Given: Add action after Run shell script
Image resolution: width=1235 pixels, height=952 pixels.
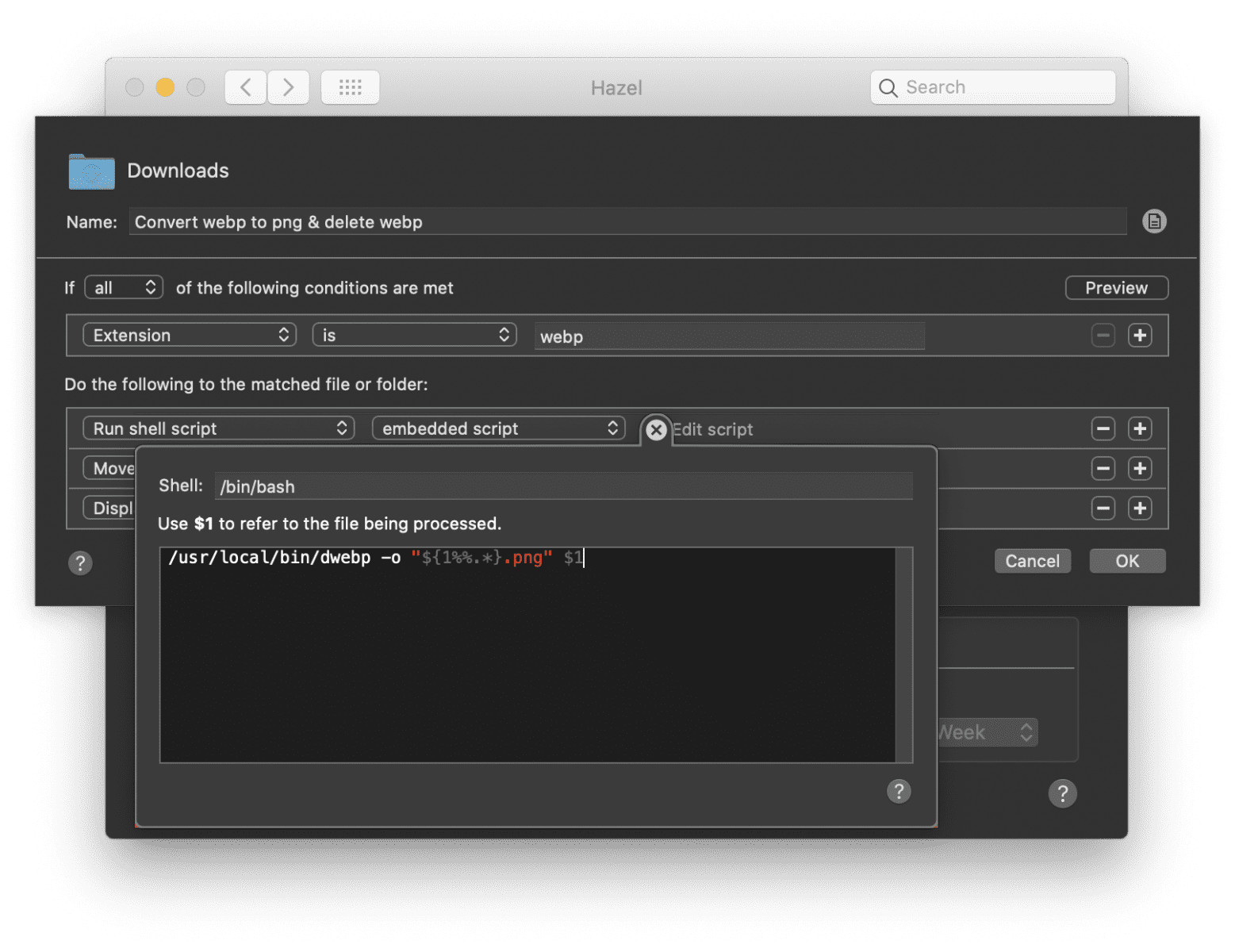Looking at the screenshot, I should pyautogui.click(x=1140, y=428).
